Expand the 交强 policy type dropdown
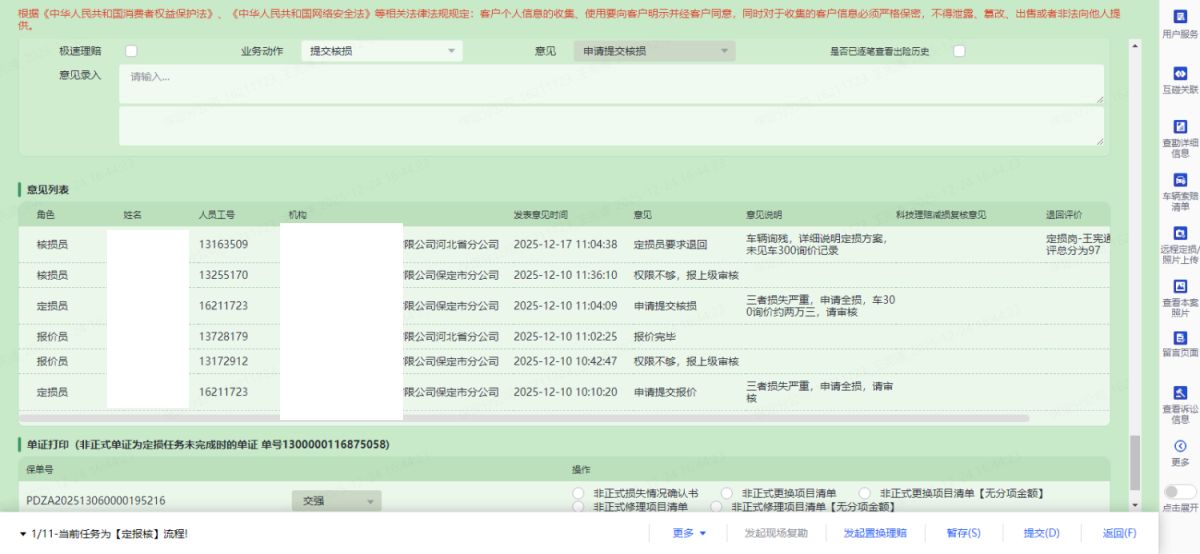1200x554 pixels. tap(337, 500)
